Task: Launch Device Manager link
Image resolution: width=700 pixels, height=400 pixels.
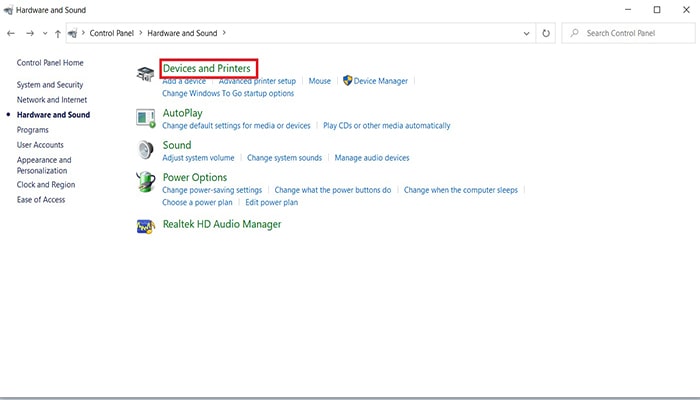Action: pyautogui.click(x=381, y=81)
